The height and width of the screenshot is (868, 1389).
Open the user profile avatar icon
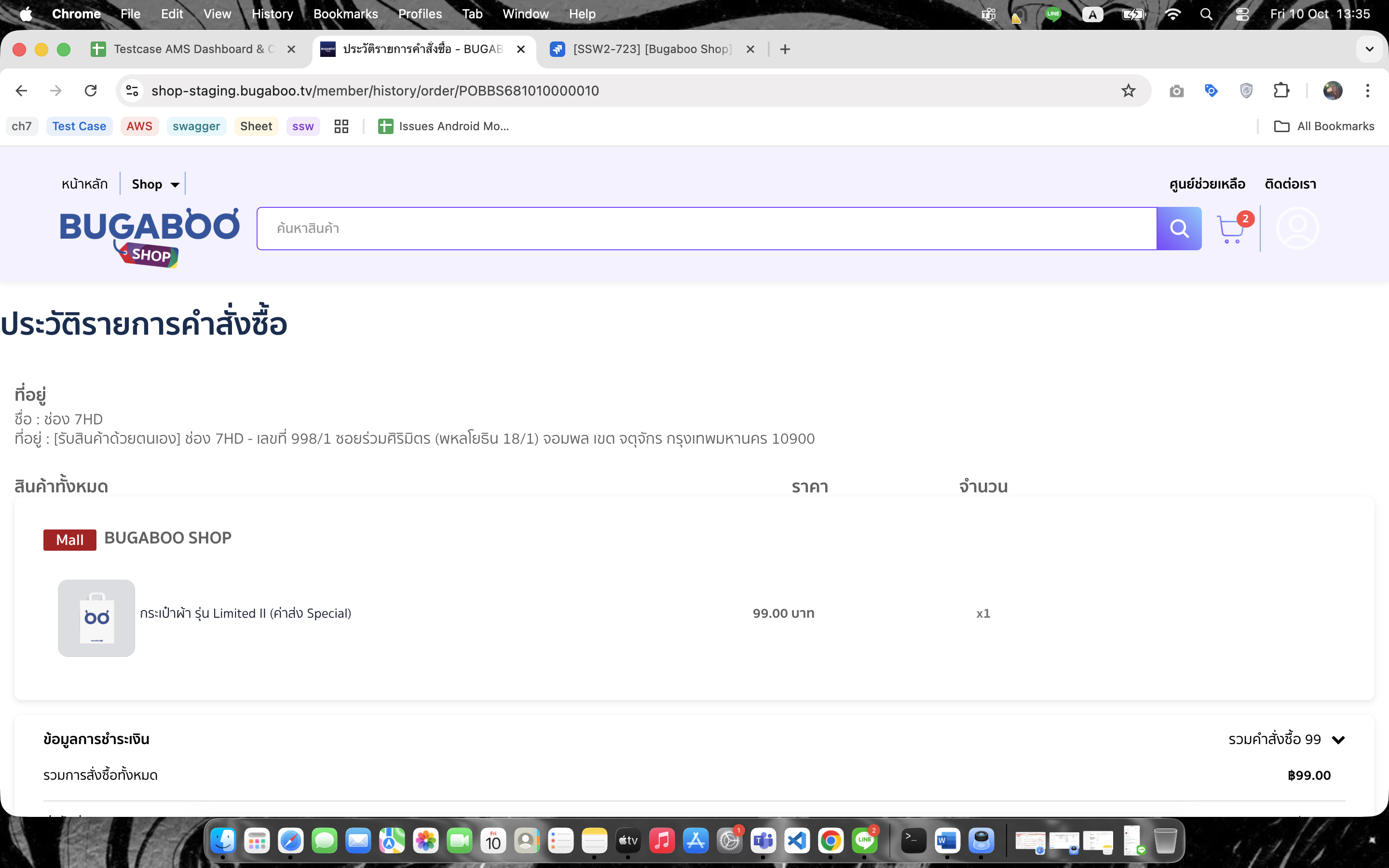1297,229
